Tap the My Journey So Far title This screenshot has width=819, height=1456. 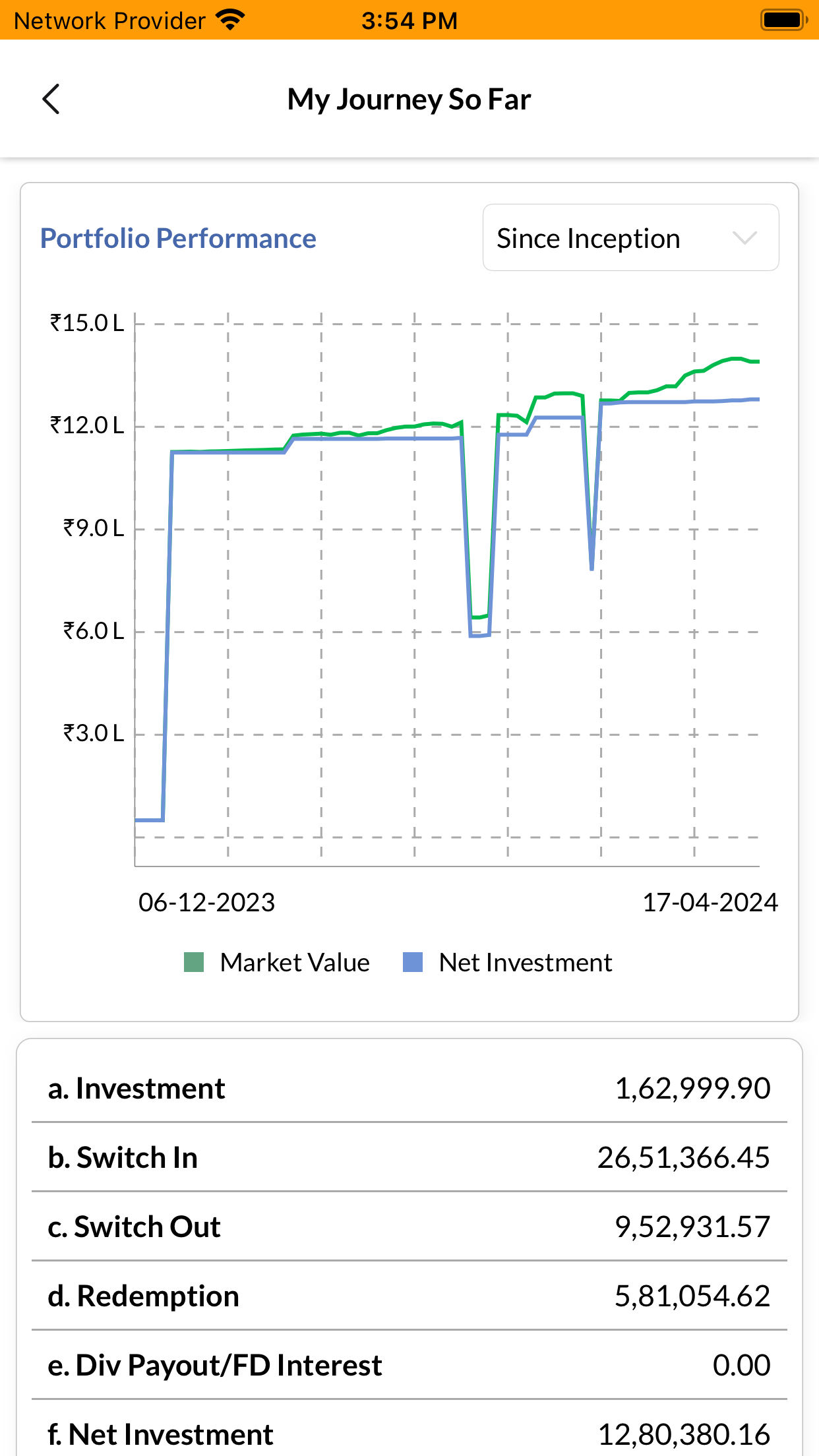click(409, 100)
